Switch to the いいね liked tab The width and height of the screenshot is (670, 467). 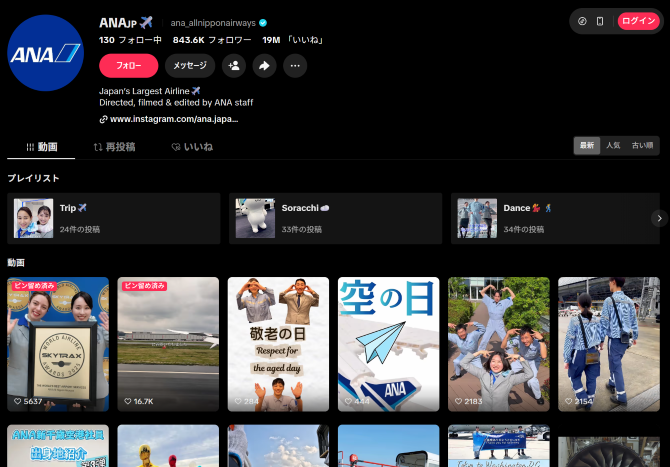192,147
